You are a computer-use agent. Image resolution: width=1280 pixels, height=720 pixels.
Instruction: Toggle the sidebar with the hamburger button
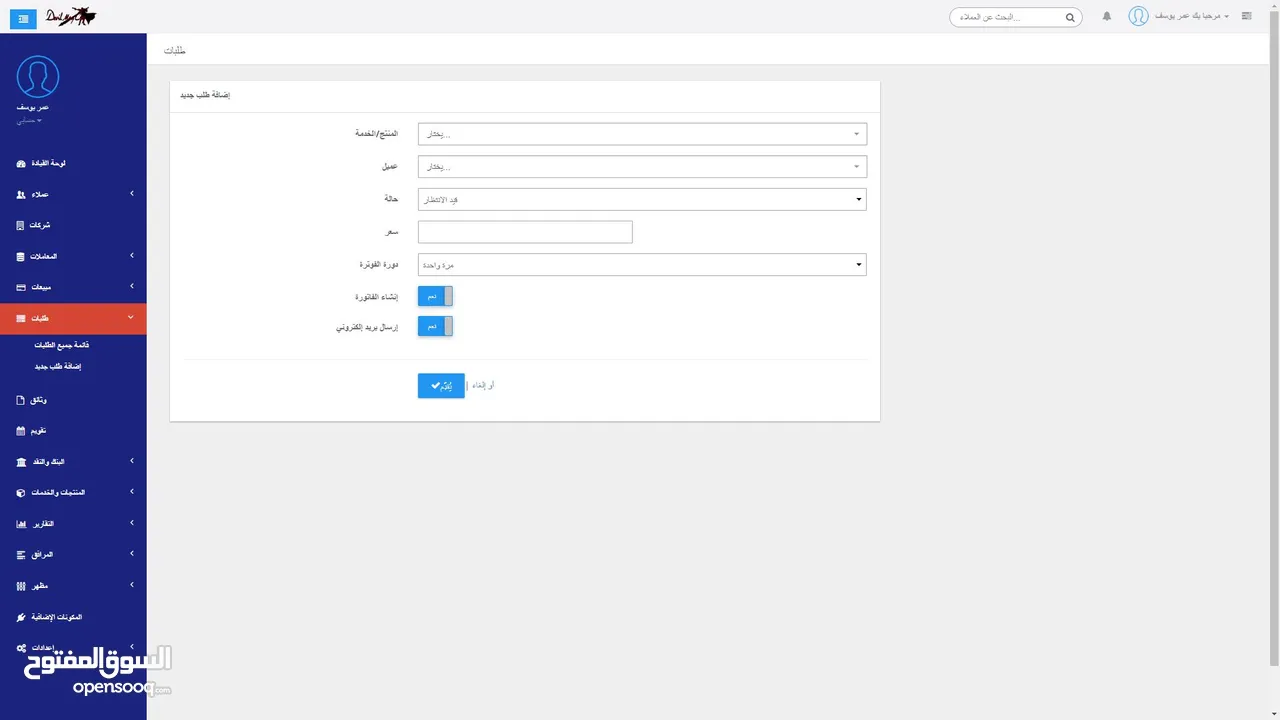coord(23,18)
